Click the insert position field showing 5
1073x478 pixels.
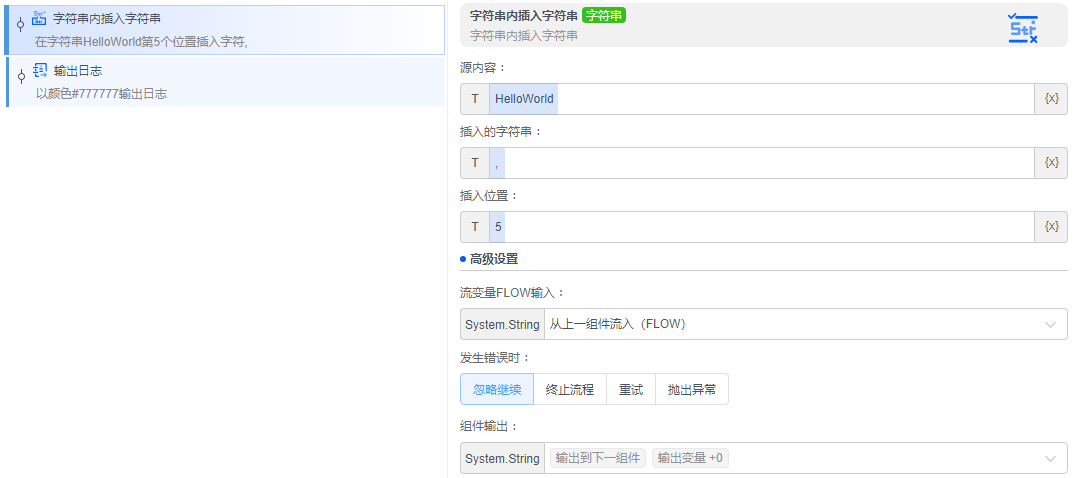pos(762,227)
